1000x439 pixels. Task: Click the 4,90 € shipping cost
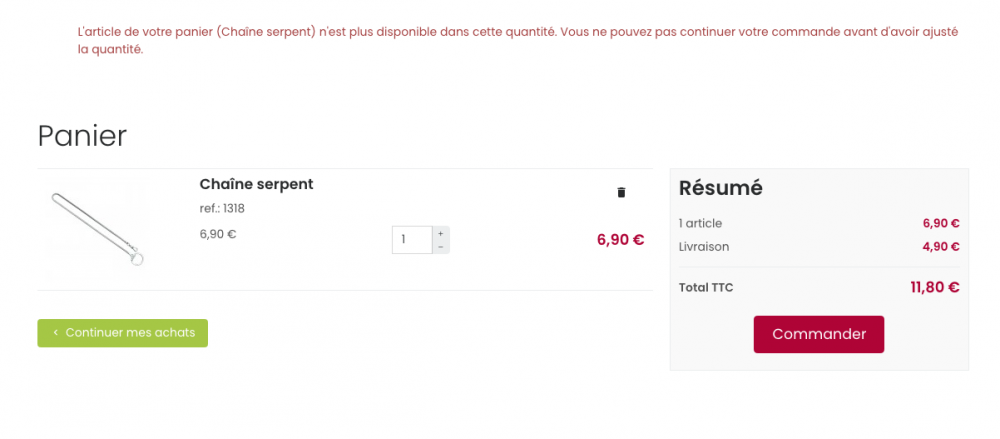940,247
